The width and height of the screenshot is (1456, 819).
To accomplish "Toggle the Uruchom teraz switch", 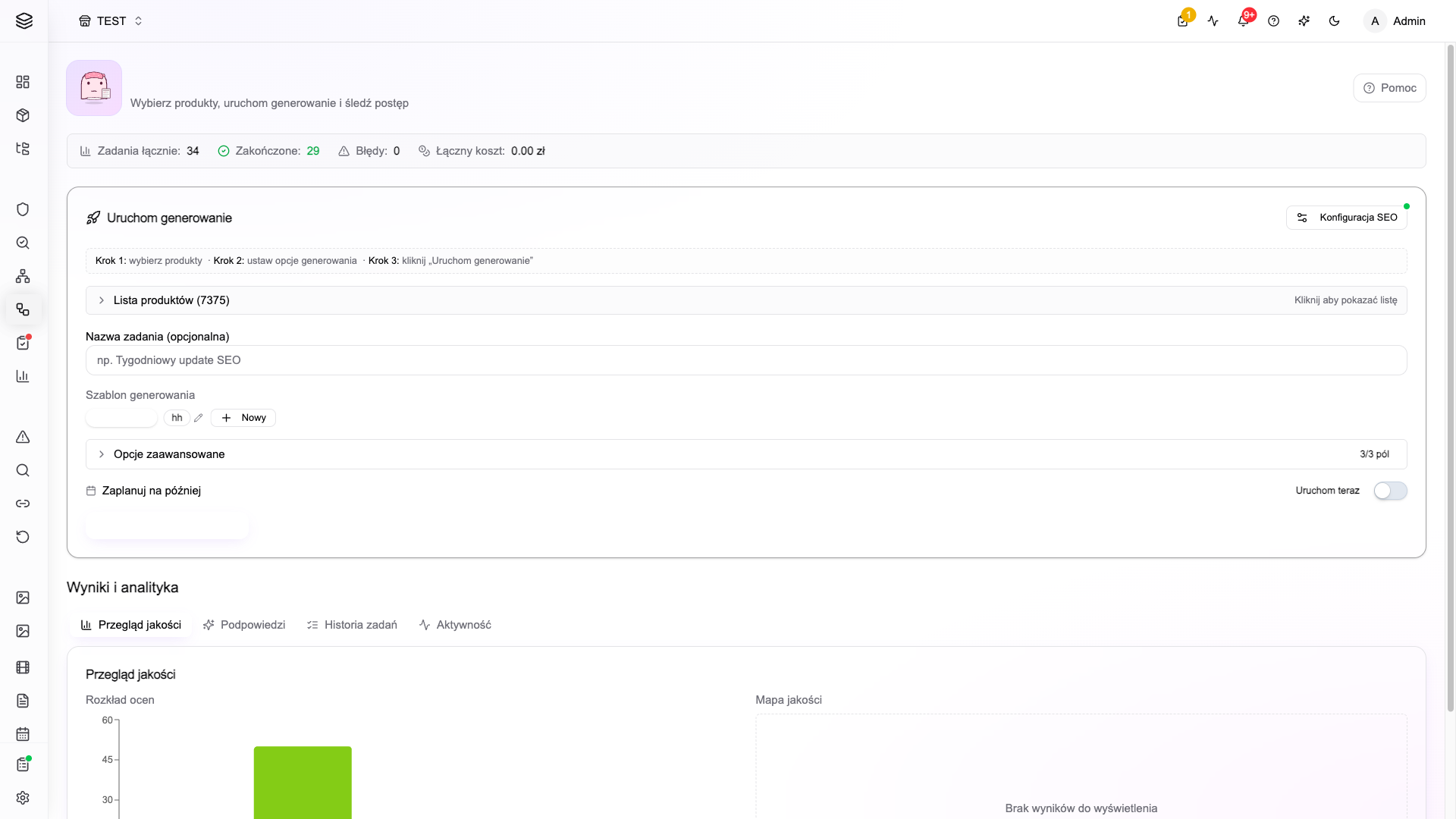I will coord(1391,491).
